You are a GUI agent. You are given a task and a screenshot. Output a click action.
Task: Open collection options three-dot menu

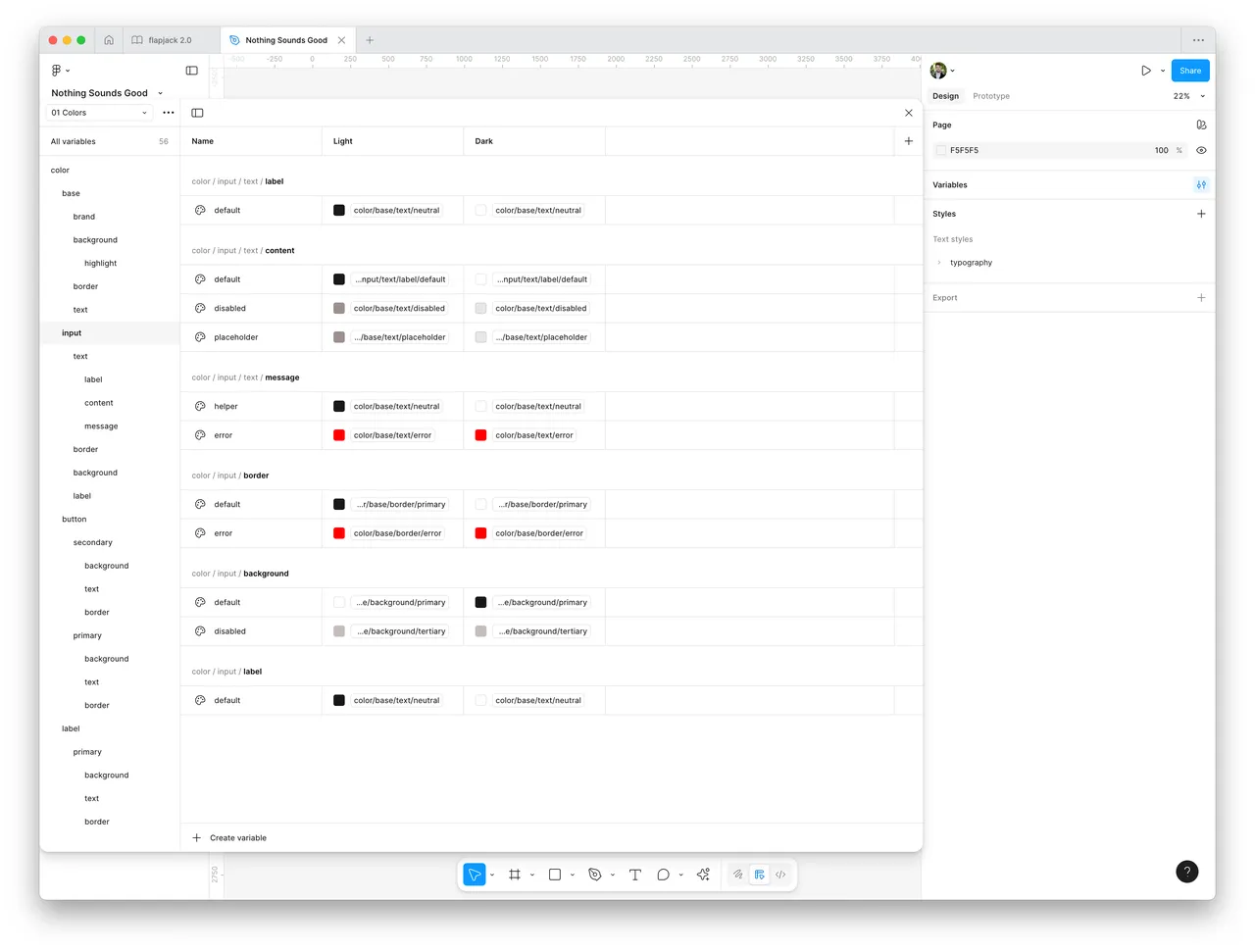point(169,113)
